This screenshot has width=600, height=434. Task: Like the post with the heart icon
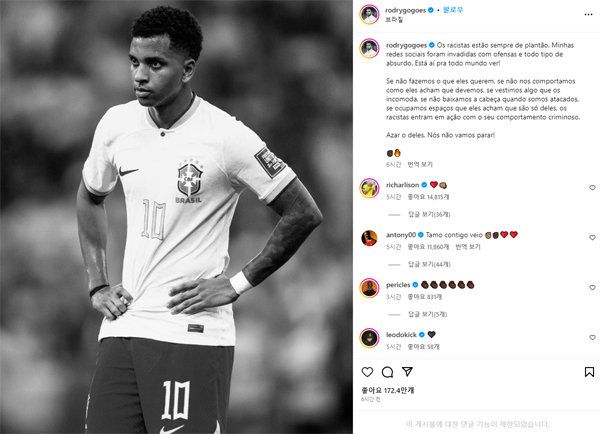pyautogui.click(x=367, y=372)
